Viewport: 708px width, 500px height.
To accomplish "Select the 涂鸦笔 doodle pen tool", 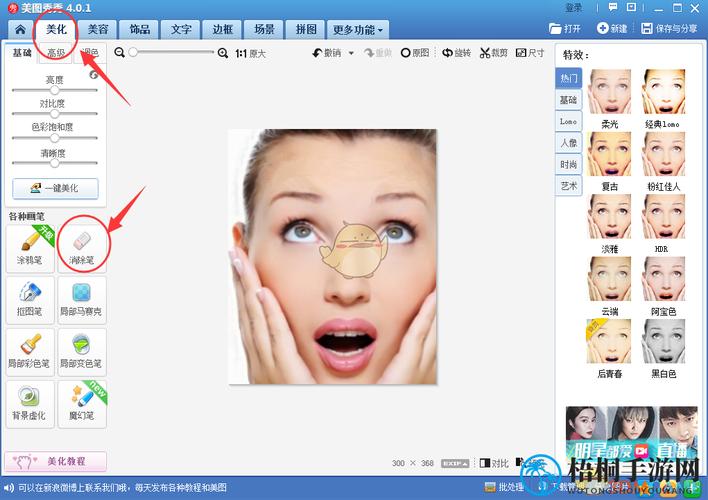I will pos(30,248).
